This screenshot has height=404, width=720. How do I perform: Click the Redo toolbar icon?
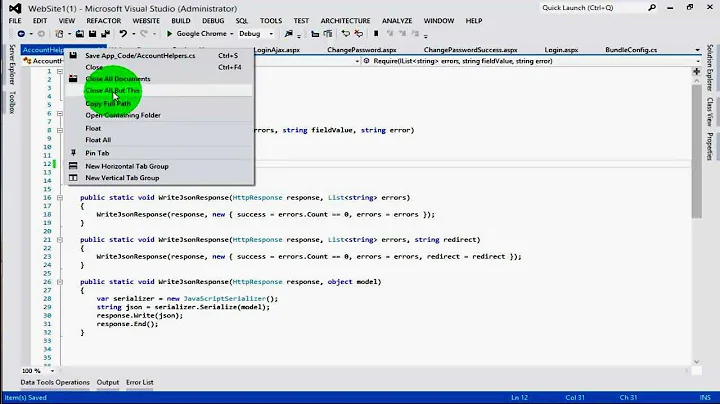pos(144,34)
